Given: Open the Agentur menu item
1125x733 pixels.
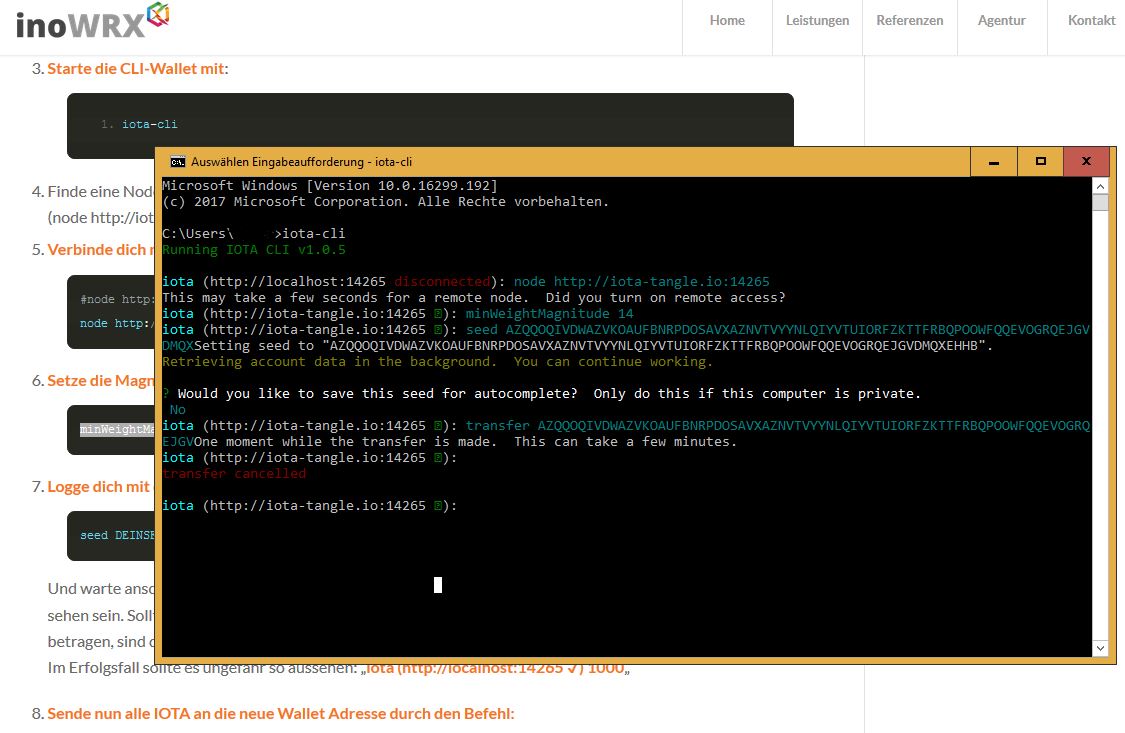Looking at the screenshot, I should 1002,21.
